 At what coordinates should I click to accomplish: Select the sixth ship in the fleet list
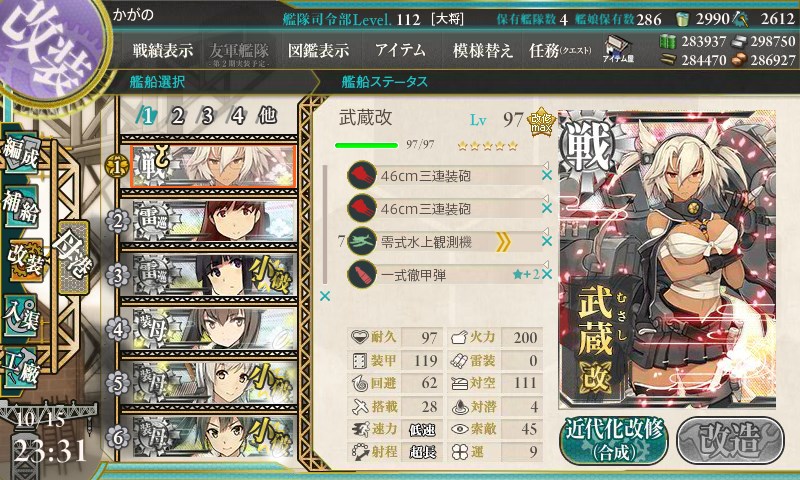209,437
